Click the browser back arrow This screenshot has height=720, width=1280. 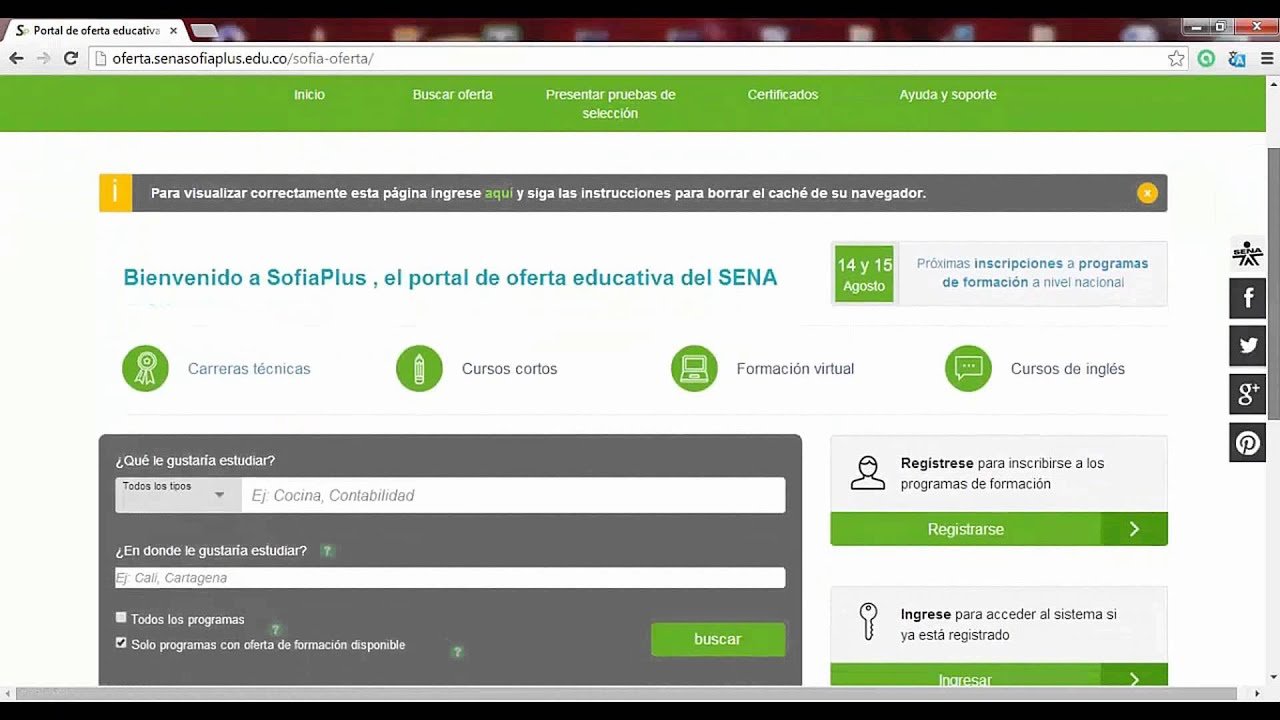pyautogui.click(x=16, y=58)
